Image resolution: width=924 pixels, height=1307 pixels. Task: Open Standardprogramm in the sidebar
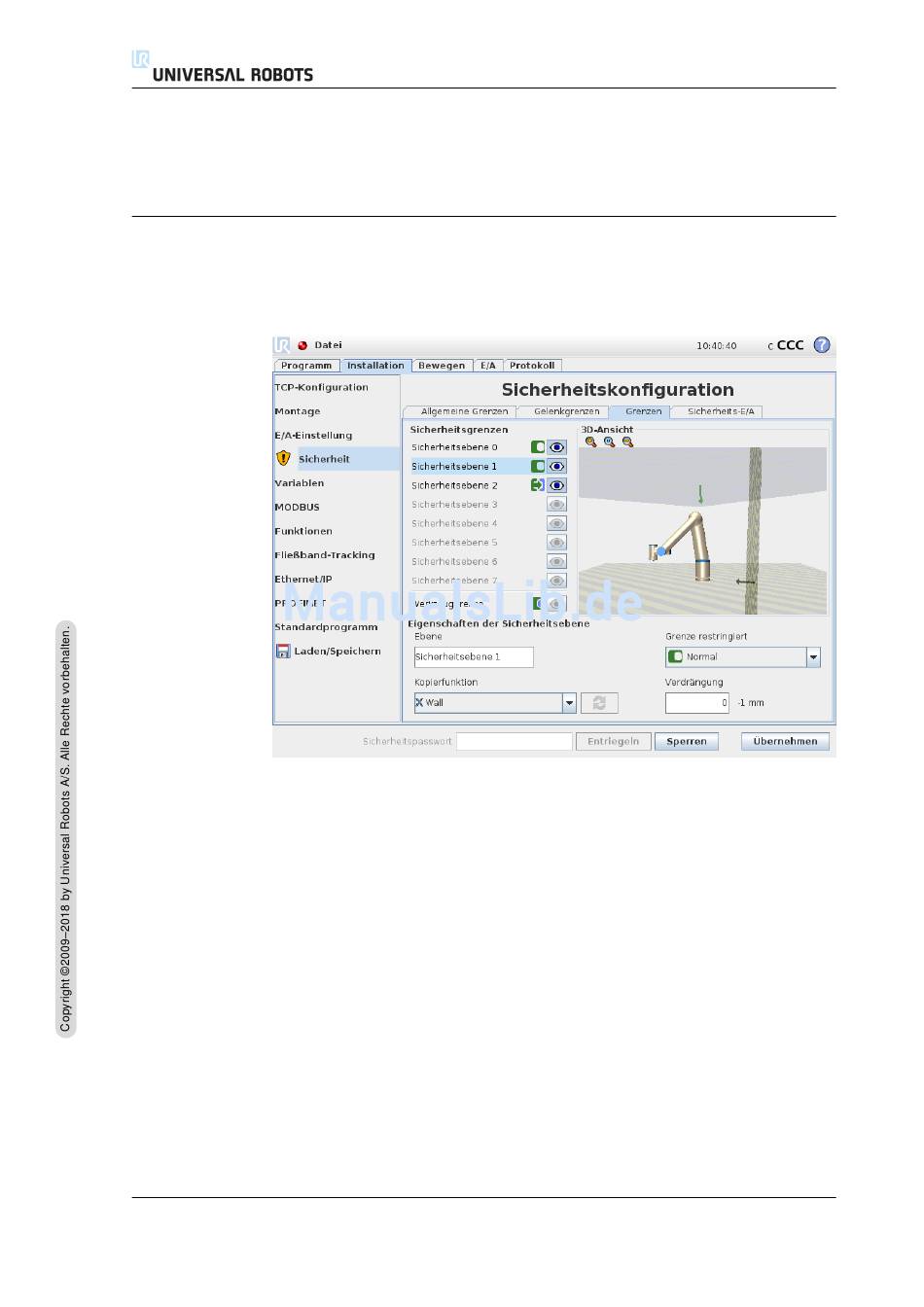coord(326,627)
